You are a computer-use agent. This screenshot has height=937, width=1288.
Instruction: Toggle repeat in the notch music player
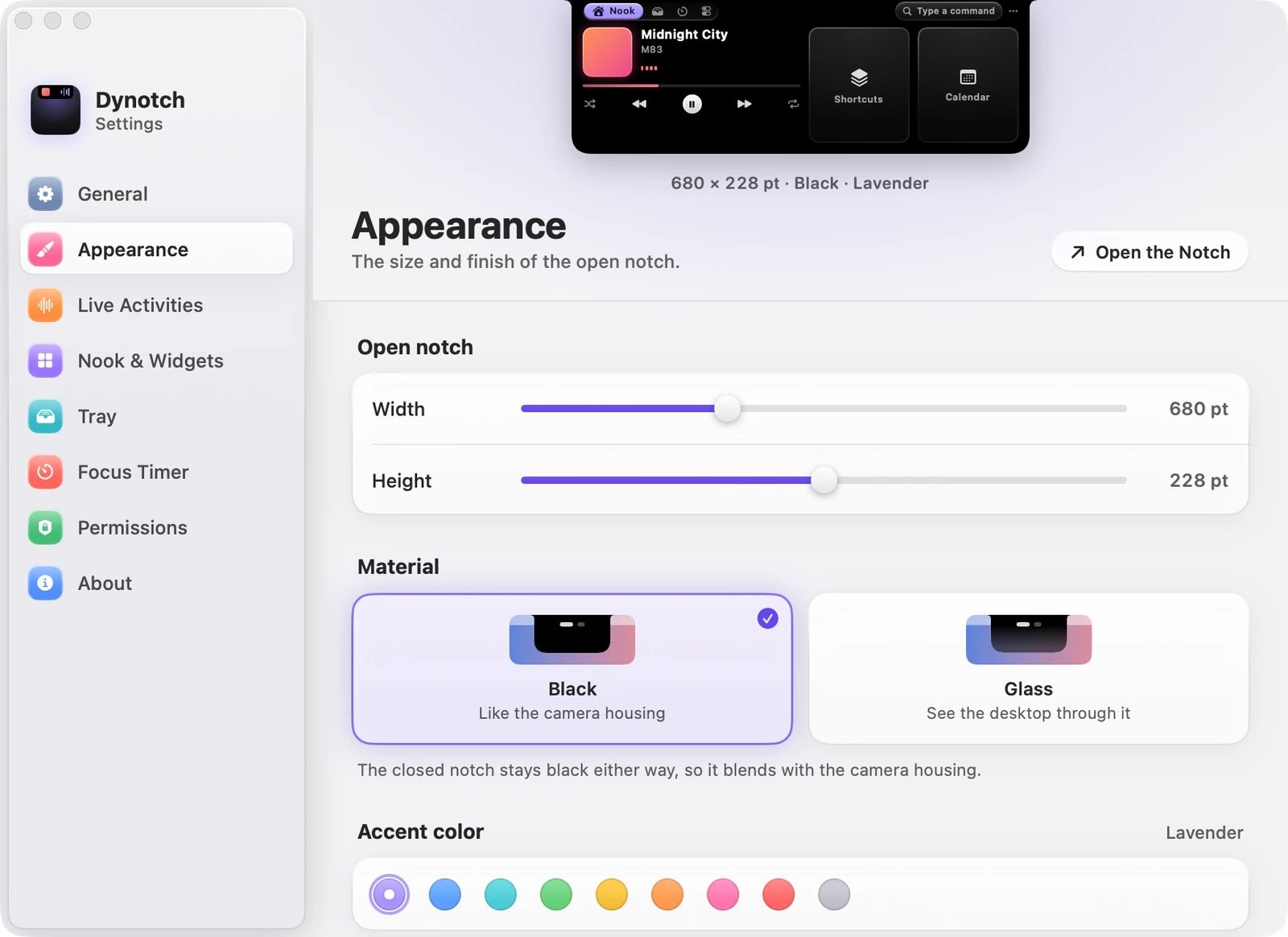click(794, 104)
